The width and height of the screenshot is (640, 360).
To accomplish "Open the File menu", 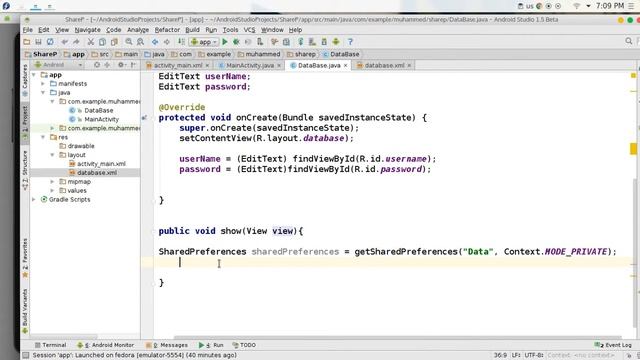I will 28,30.
